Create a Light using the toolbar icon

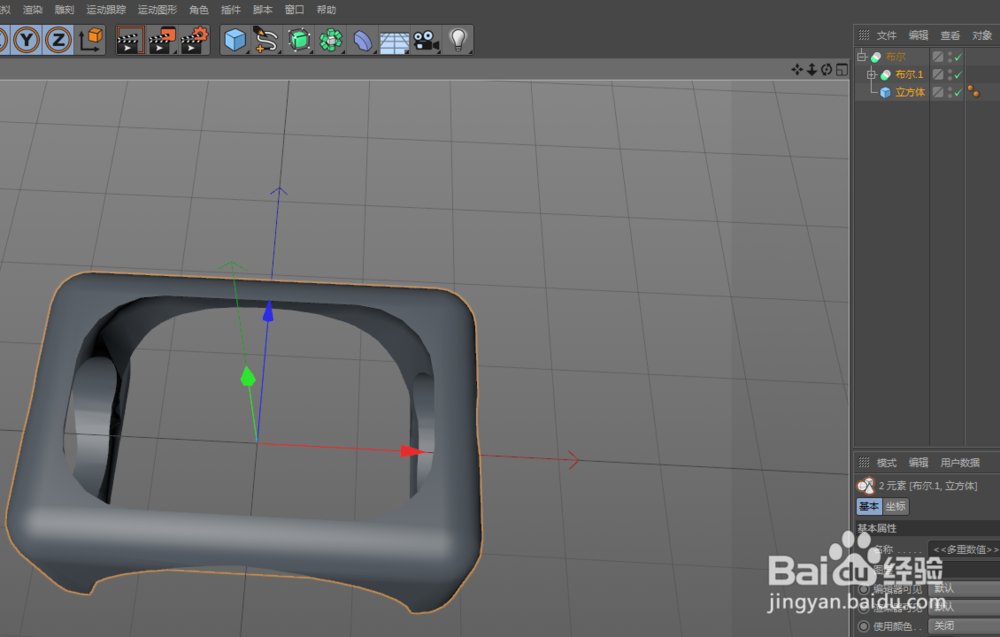pos(458,40)
